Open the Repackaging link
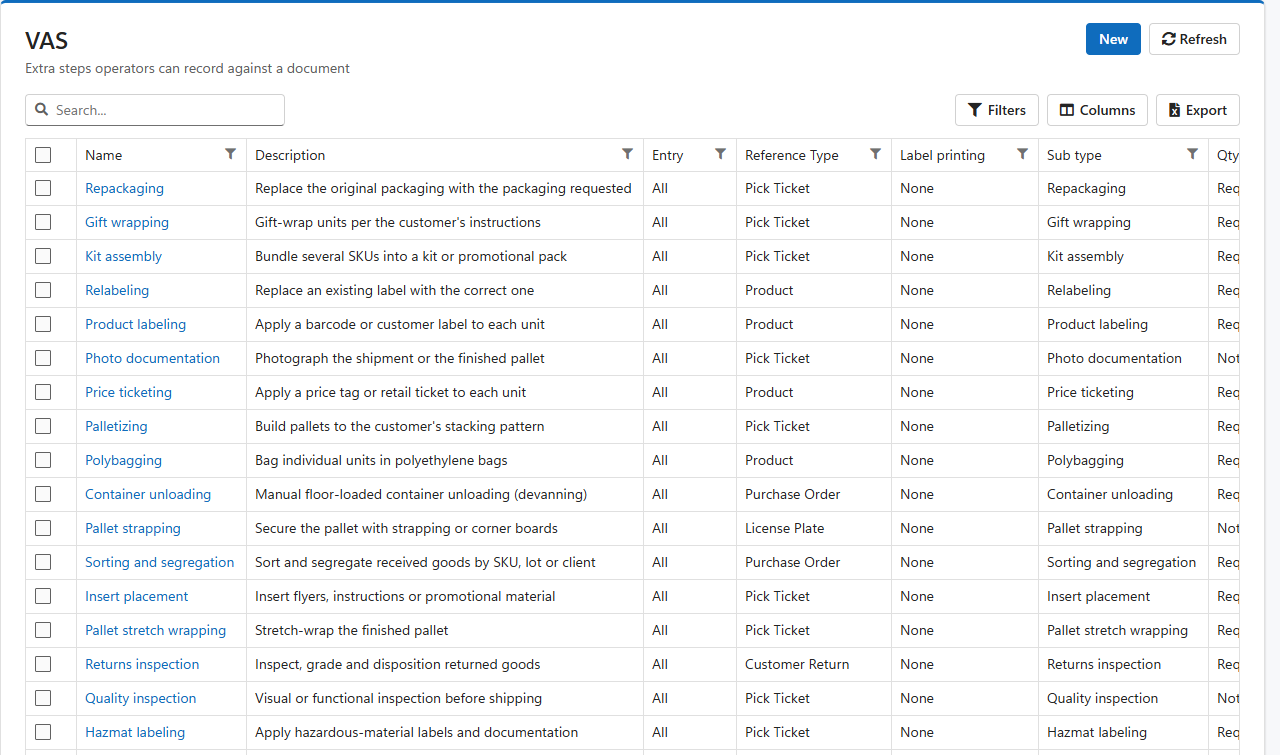The height and width of the screenshot is (755, 1280). (x=124, y=188)
